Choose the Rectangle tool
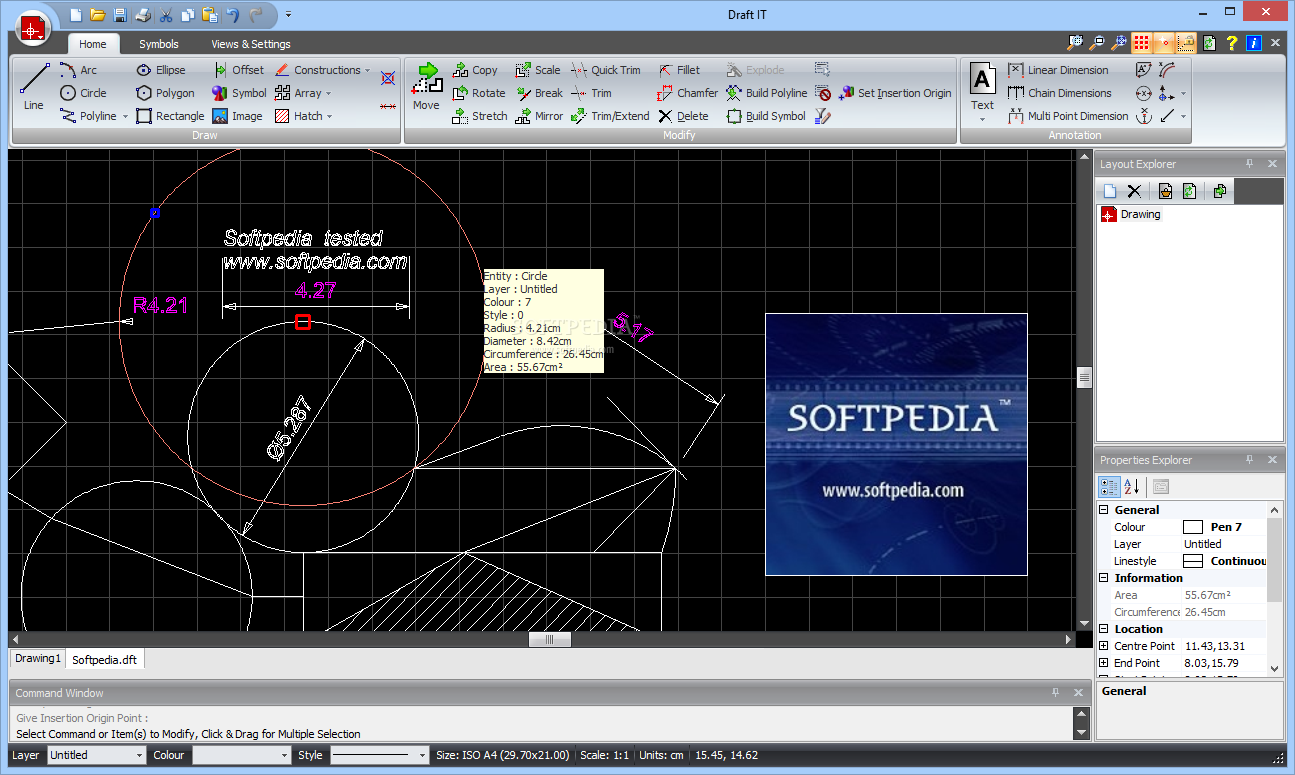The height and width of the screenshot is (775, 1295). (x=170, y=116)
